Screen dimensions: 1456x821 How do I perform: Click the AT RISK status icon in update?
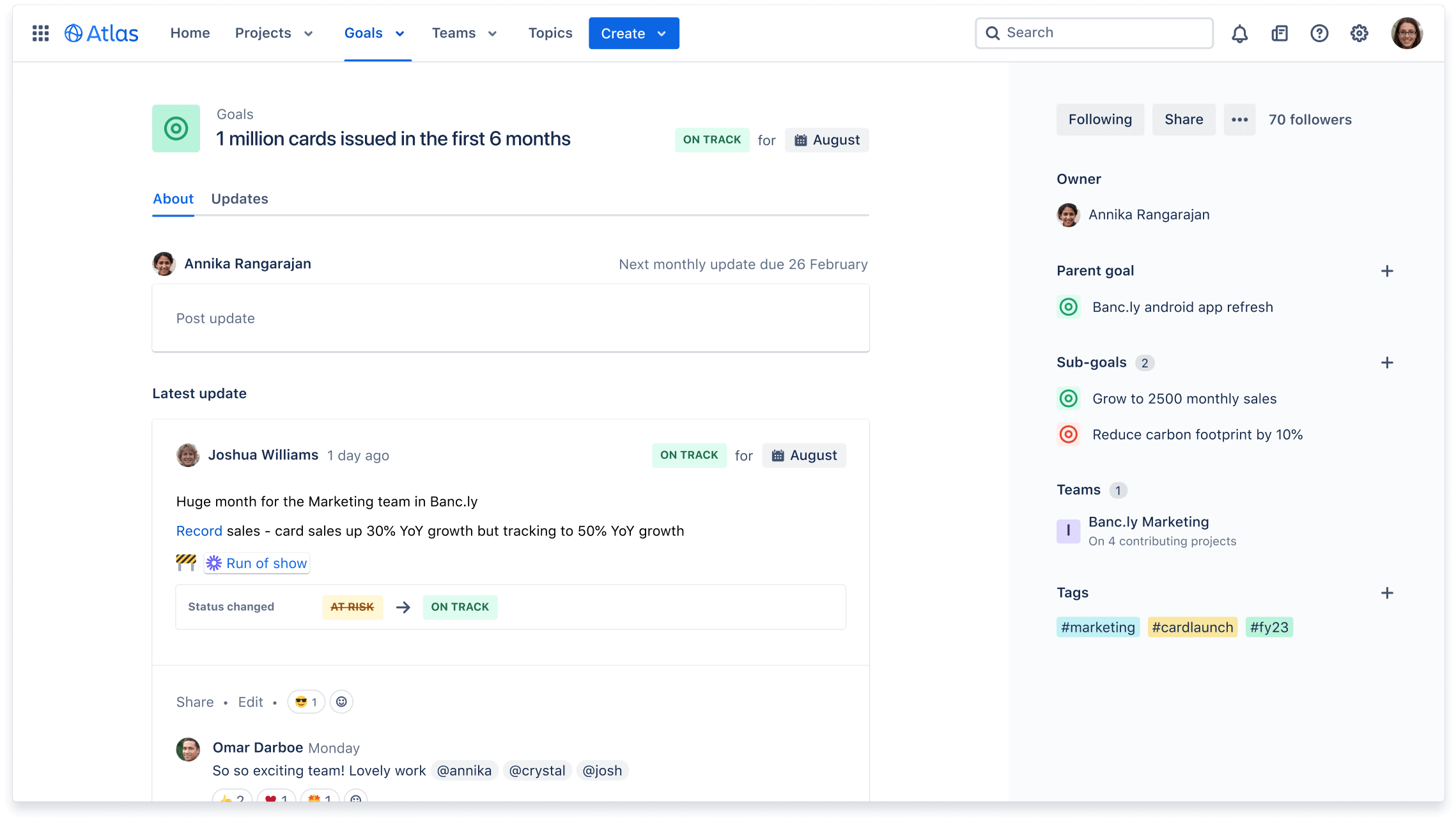[x=351, y=606]
